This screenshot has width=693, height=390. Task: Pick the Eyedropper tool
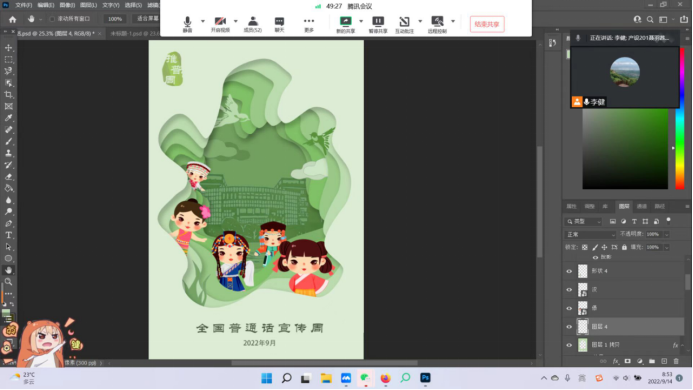point(8,118)
